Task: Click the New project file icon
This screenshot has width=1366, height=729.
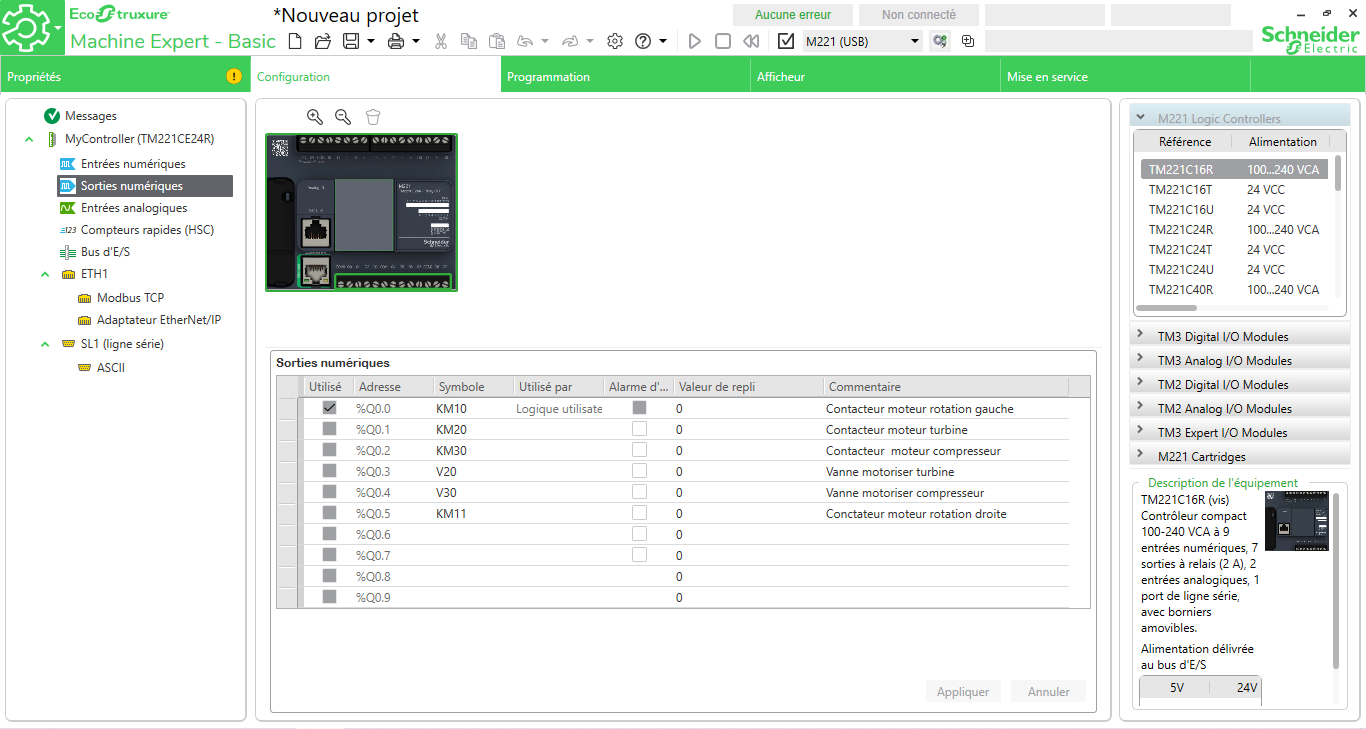Action: click(x=294, y=41)
